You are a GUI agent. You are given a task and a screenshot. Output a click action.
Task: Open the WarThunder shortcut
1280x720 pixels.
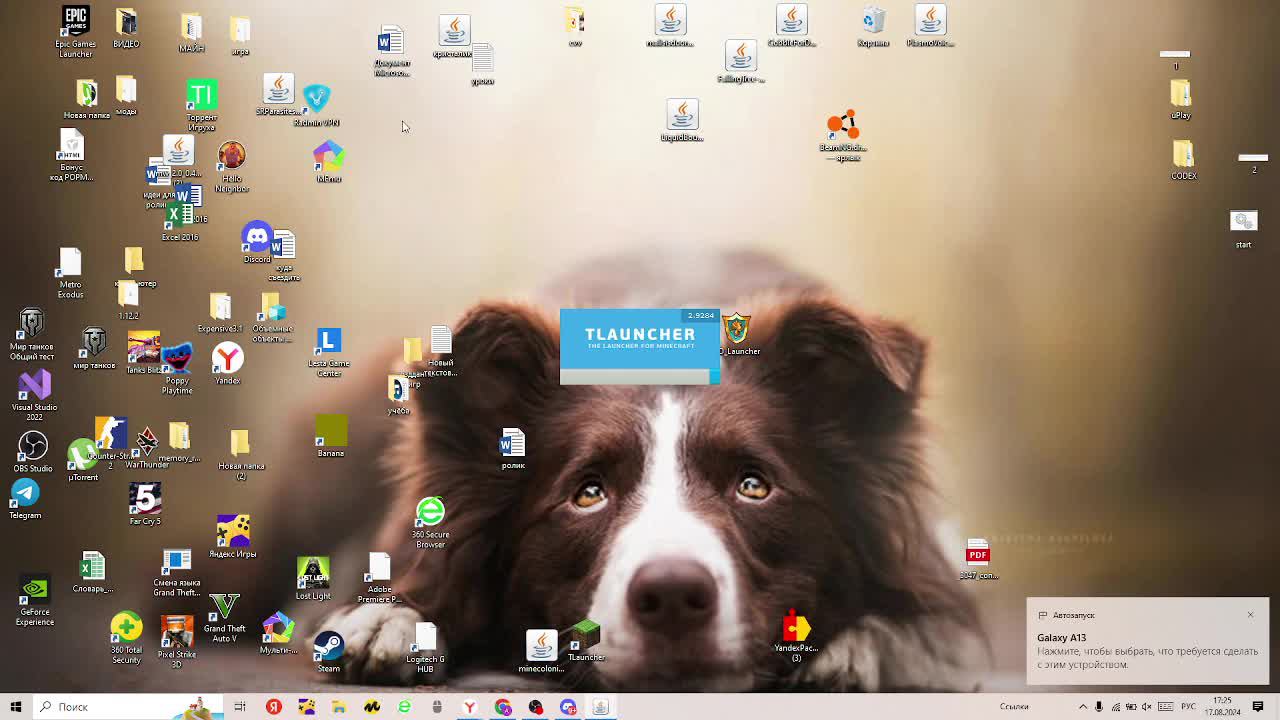point(147,448)
